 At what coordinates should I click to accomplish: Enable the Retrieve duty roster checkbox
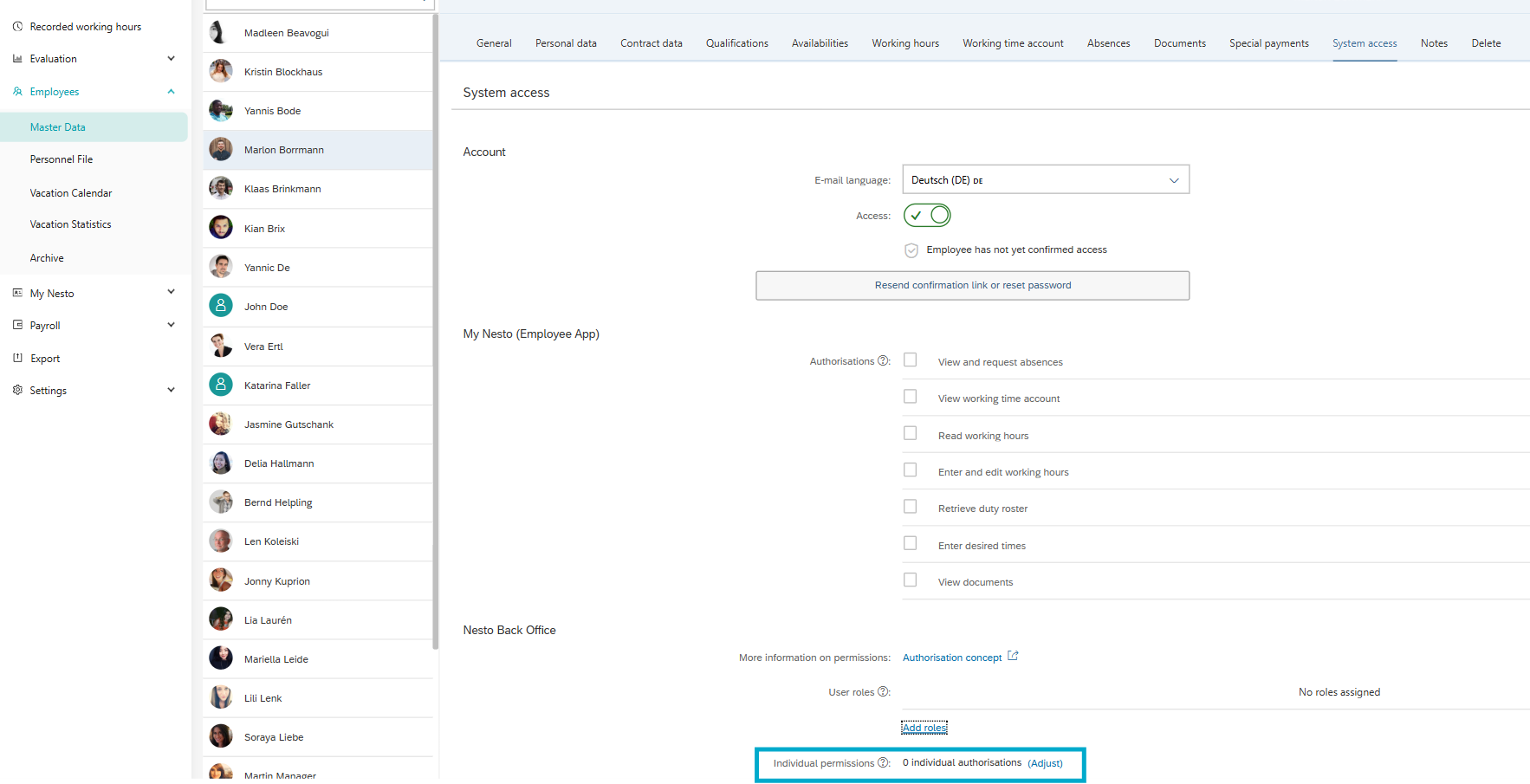910,507
